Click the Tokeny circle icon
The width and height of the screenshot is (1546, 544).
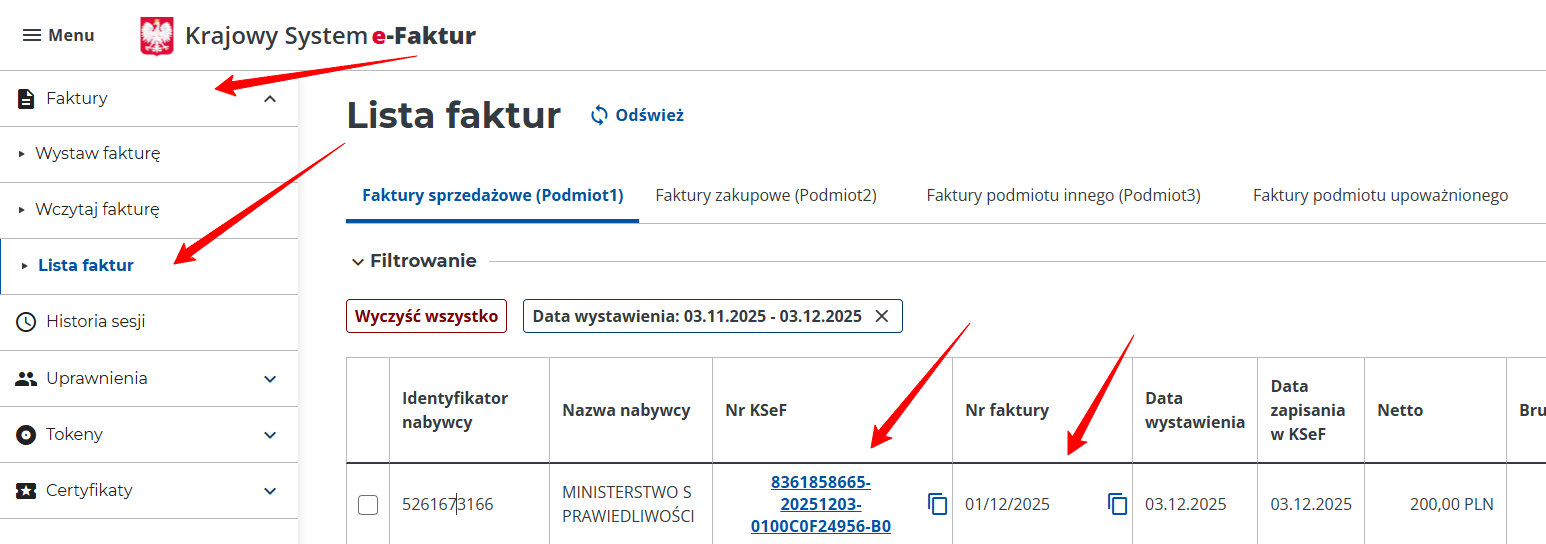pos(26,435)
